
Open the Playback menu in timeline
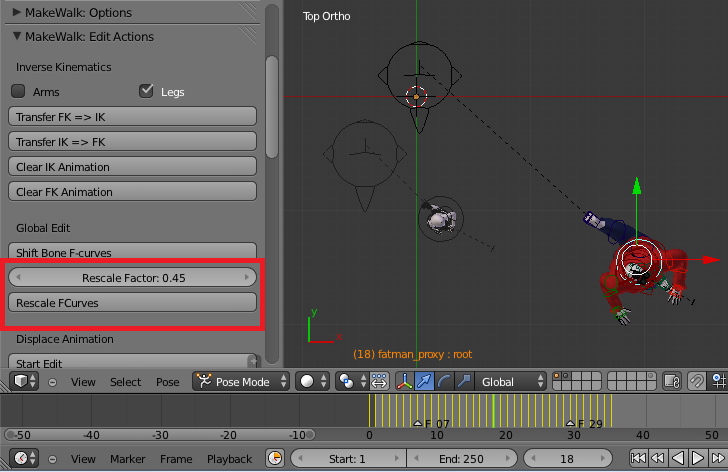point(229,458)
